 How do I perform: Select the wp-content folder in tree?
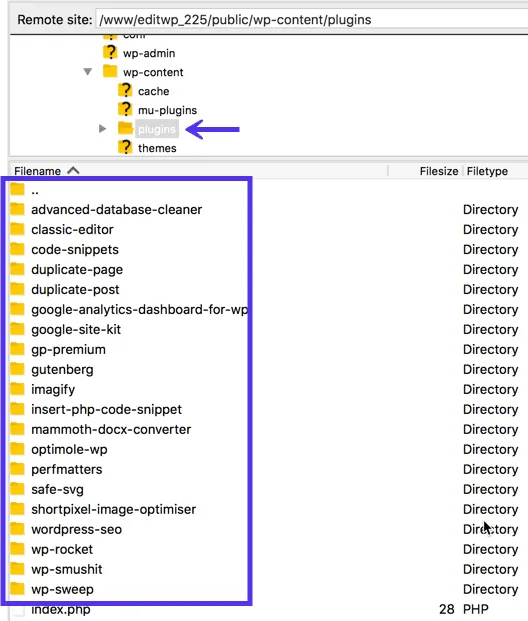click(x=153, y=72)
